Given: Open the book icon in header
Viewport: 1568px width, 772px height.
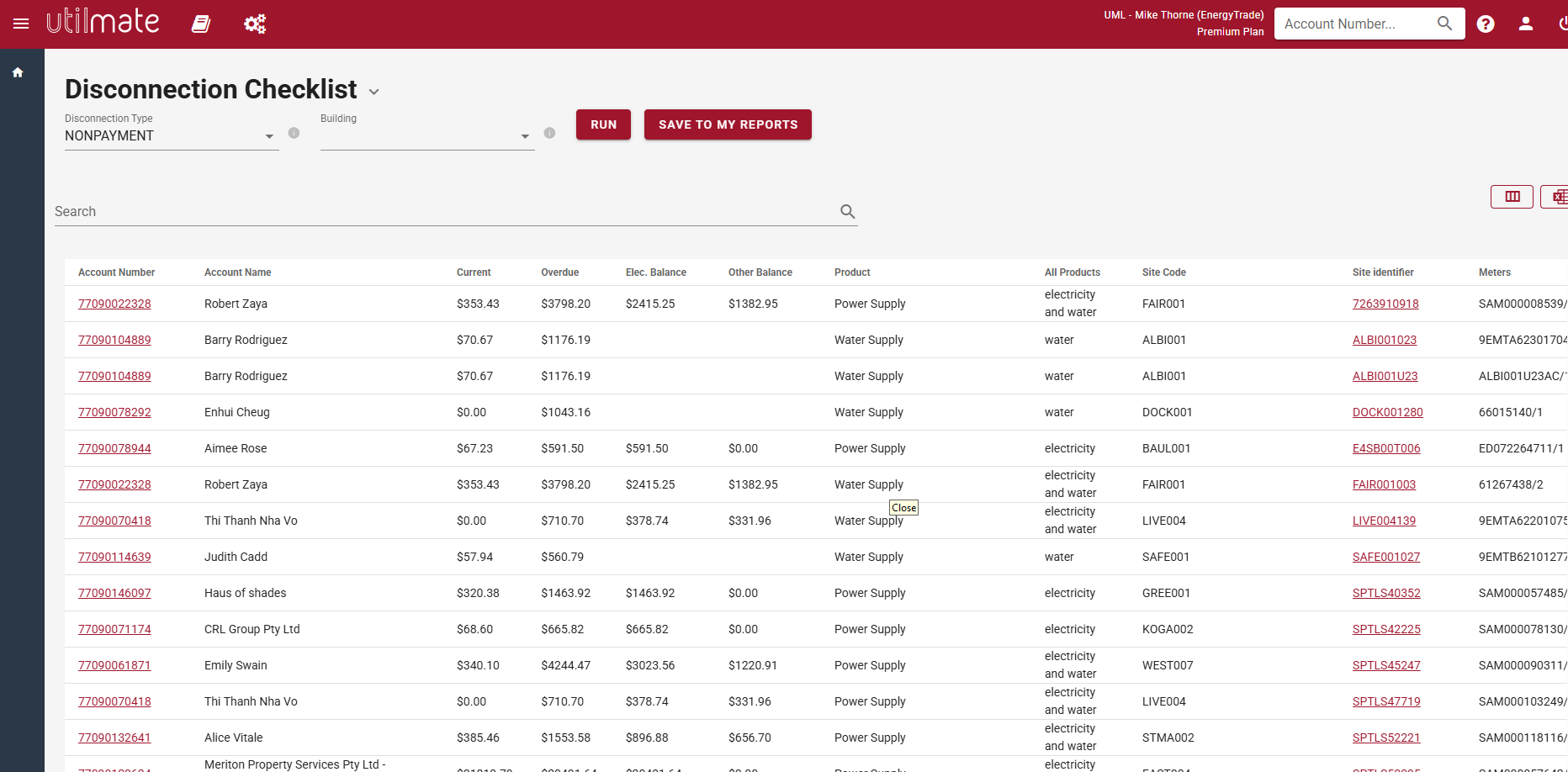Looking at the screenshot, I should pos(201,24).
